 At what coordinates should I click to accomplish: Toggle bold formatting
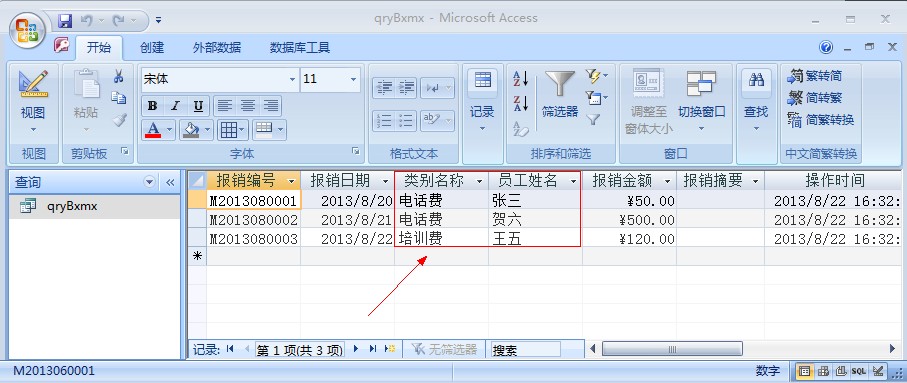click(x=152, y=106)
